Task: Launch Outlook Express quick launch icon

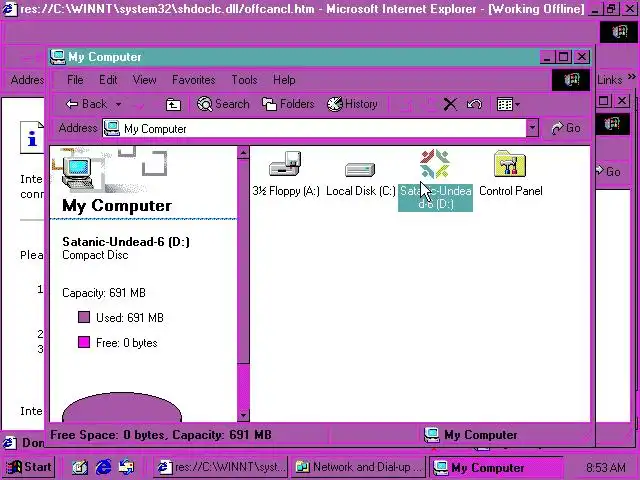Action: click(127, 467)
